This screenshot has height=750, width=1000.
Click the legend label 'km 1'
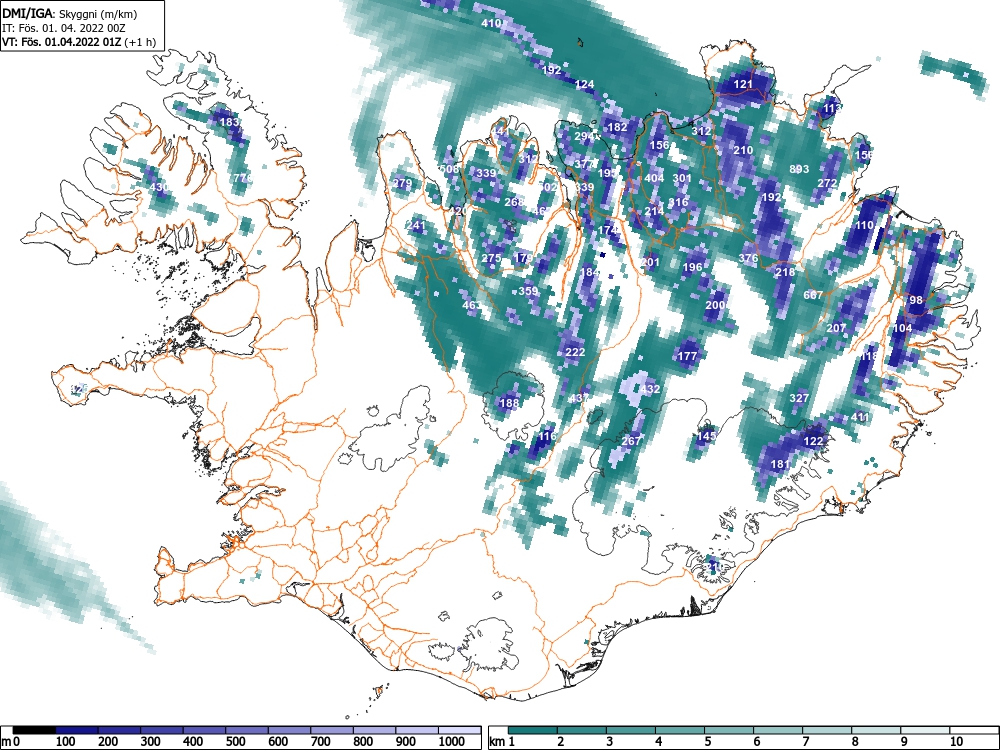point(501,742)
